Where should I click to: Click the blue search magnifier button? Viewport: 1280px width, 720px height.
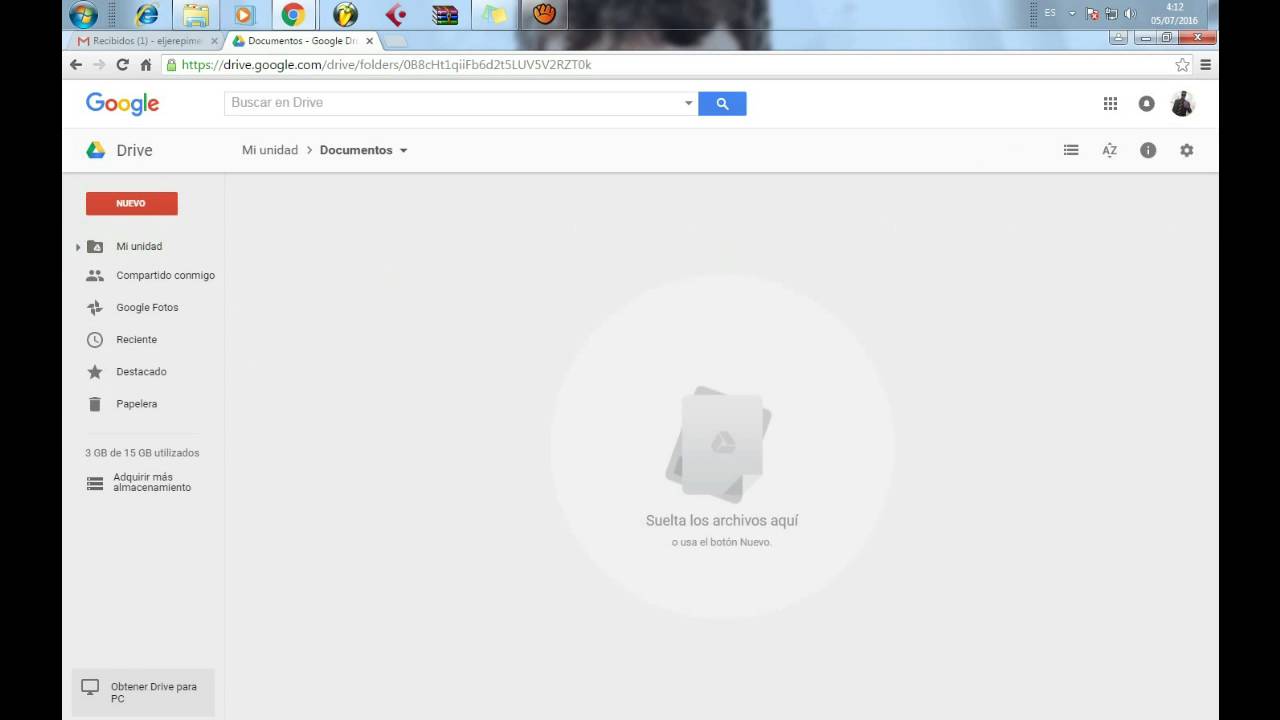click(722, 103)
